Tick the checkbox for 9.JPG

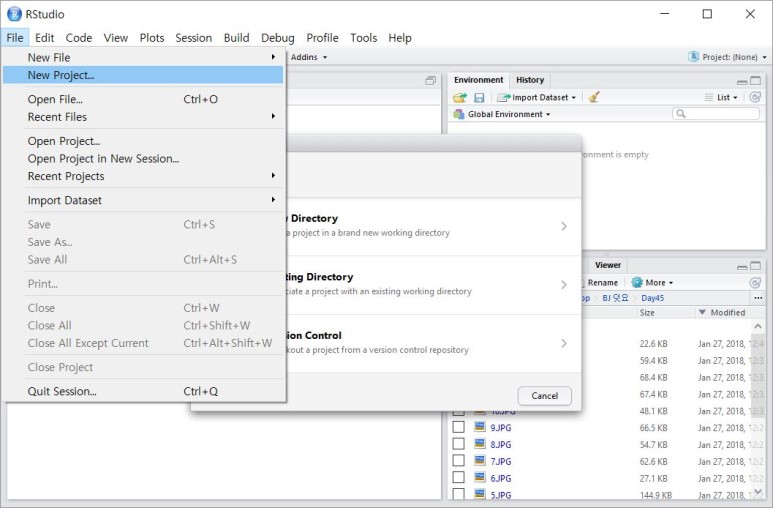pos(458,427)
